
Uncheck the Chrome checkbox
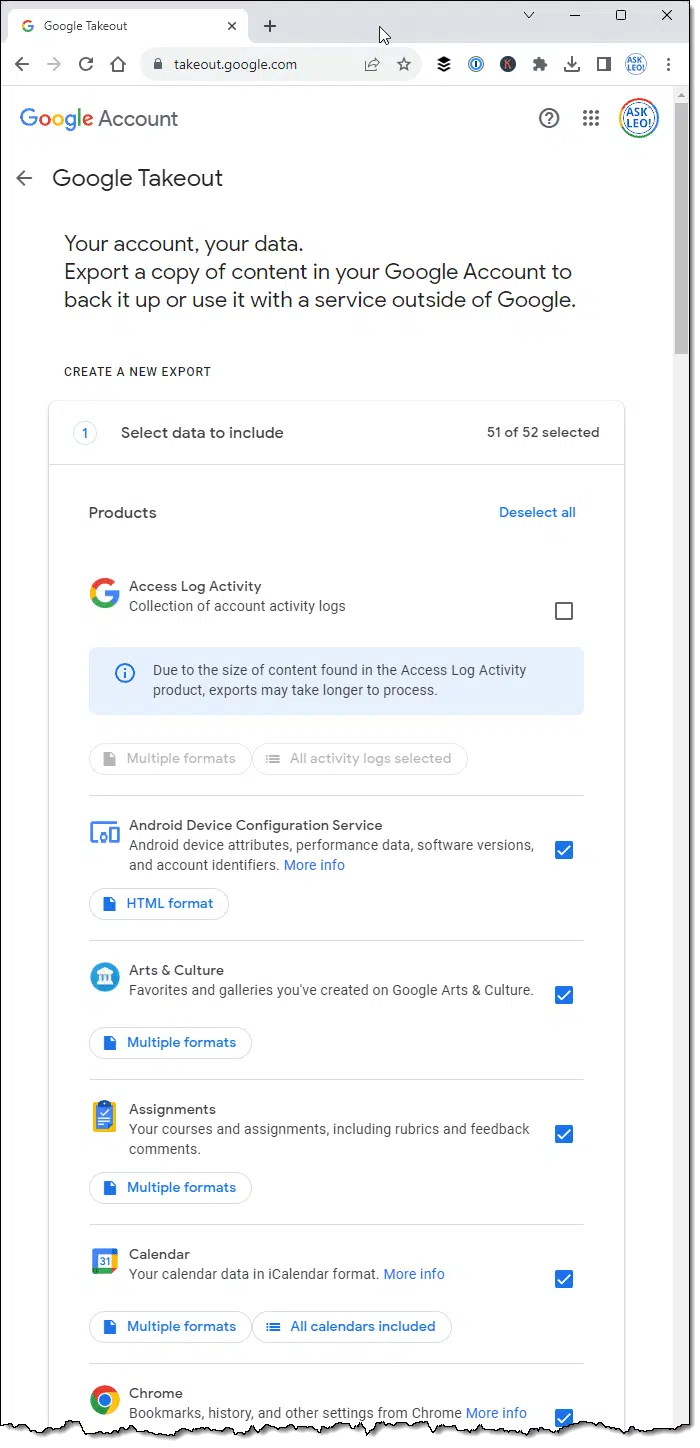pos(564,1418)
